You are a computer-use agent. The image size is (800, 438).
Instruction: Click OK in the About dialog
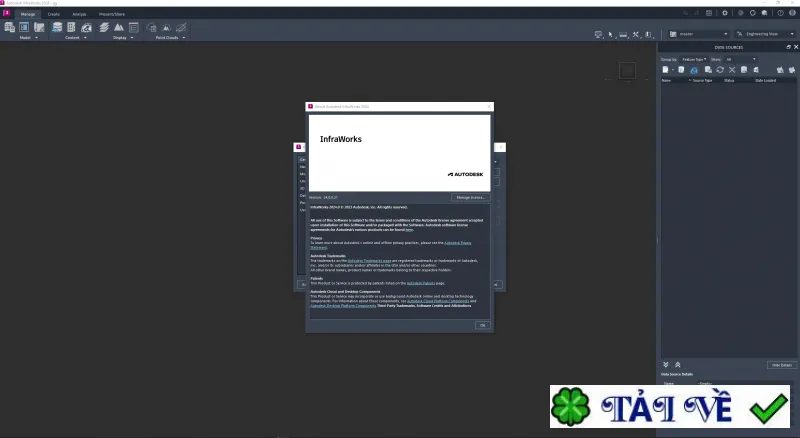pyautogui.click(x=482, y=325)
